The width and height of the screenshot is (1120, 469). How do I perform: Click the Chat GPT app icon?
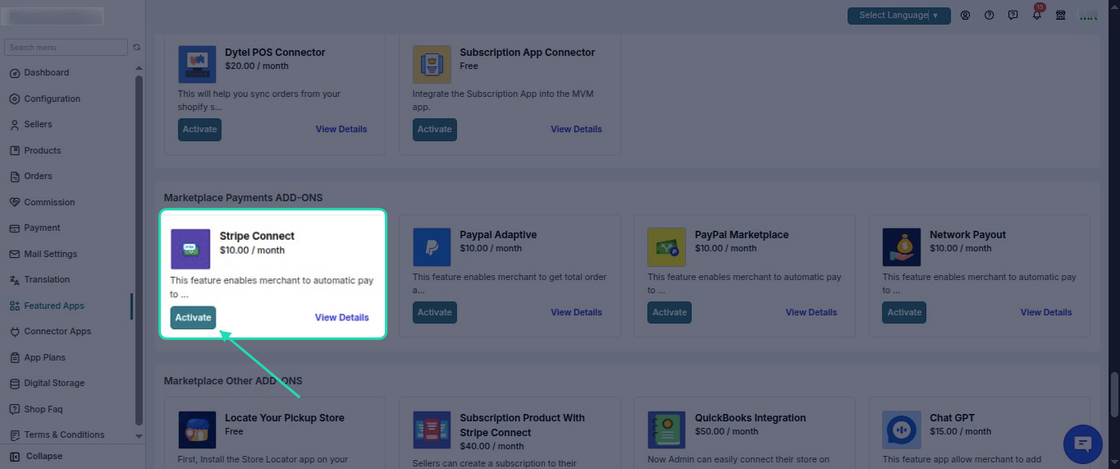click(901, 430)
